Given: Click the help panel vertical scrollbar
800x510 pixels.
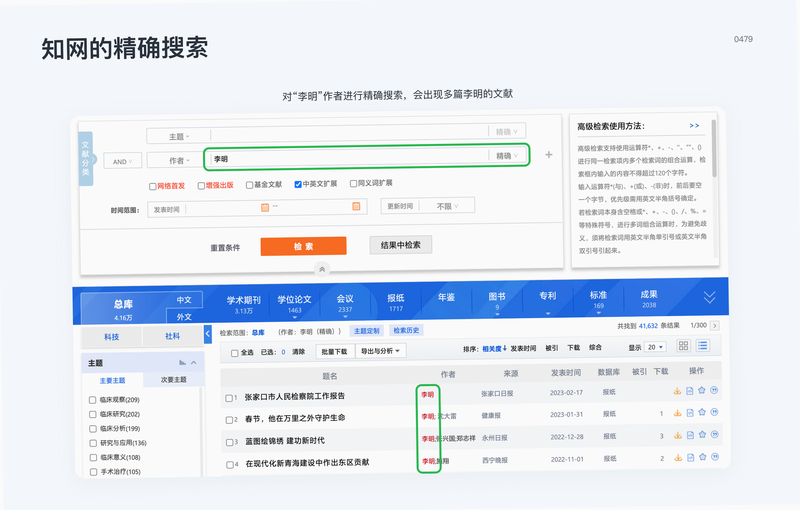Looking at the screenshot, I should point(714,149).
